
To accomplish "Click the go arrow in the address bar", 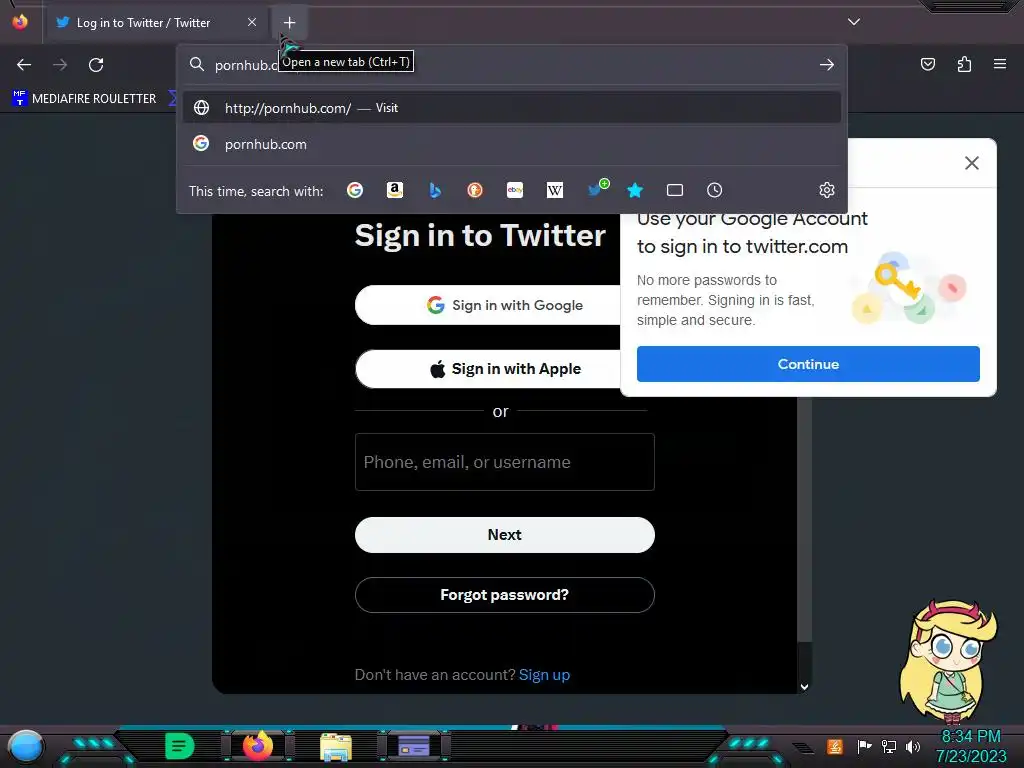I will point(827,65).
